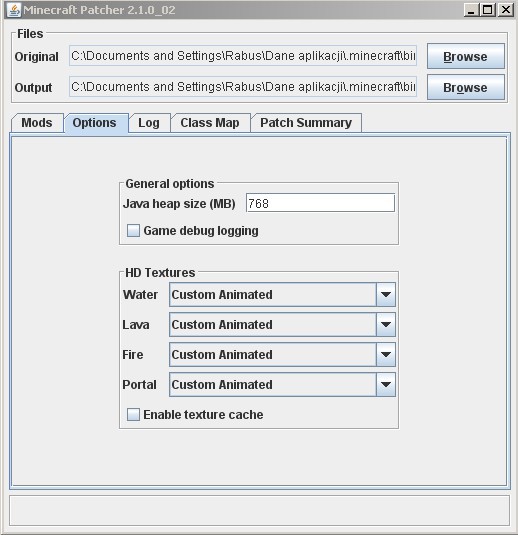
Task: Minimize the Minecraft Patcher window
Action: pyautogui.click(x=472, y=10)
